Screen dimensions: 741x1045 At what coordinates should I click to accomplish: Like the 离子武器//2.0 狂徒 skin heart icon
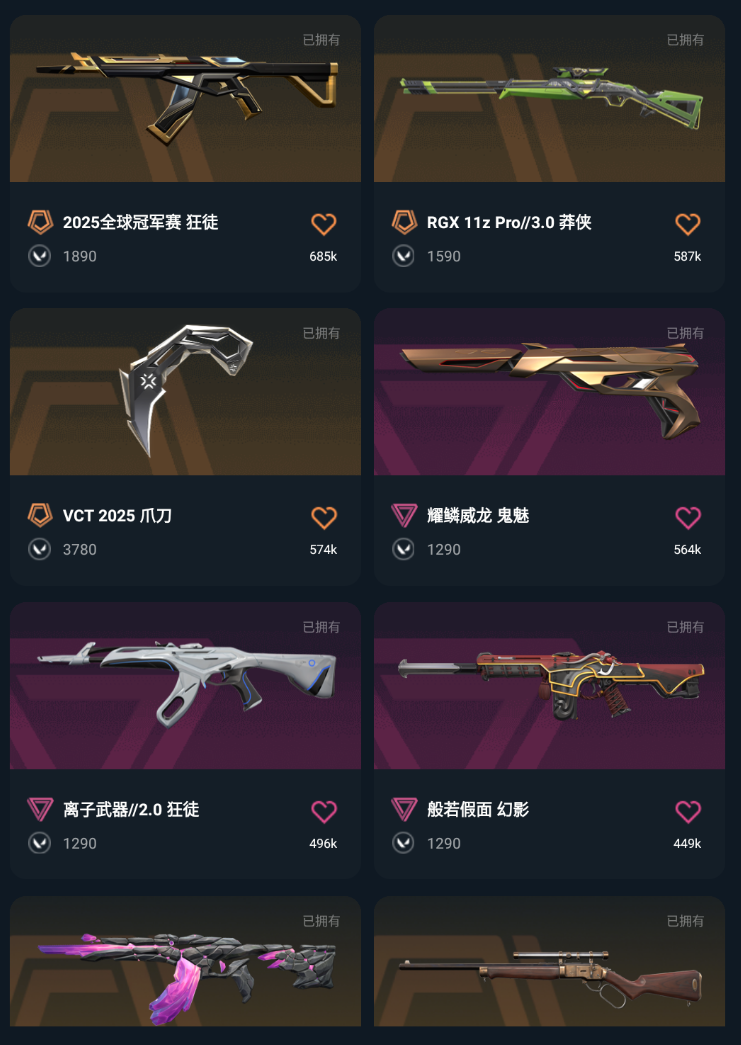click(324, 812)
